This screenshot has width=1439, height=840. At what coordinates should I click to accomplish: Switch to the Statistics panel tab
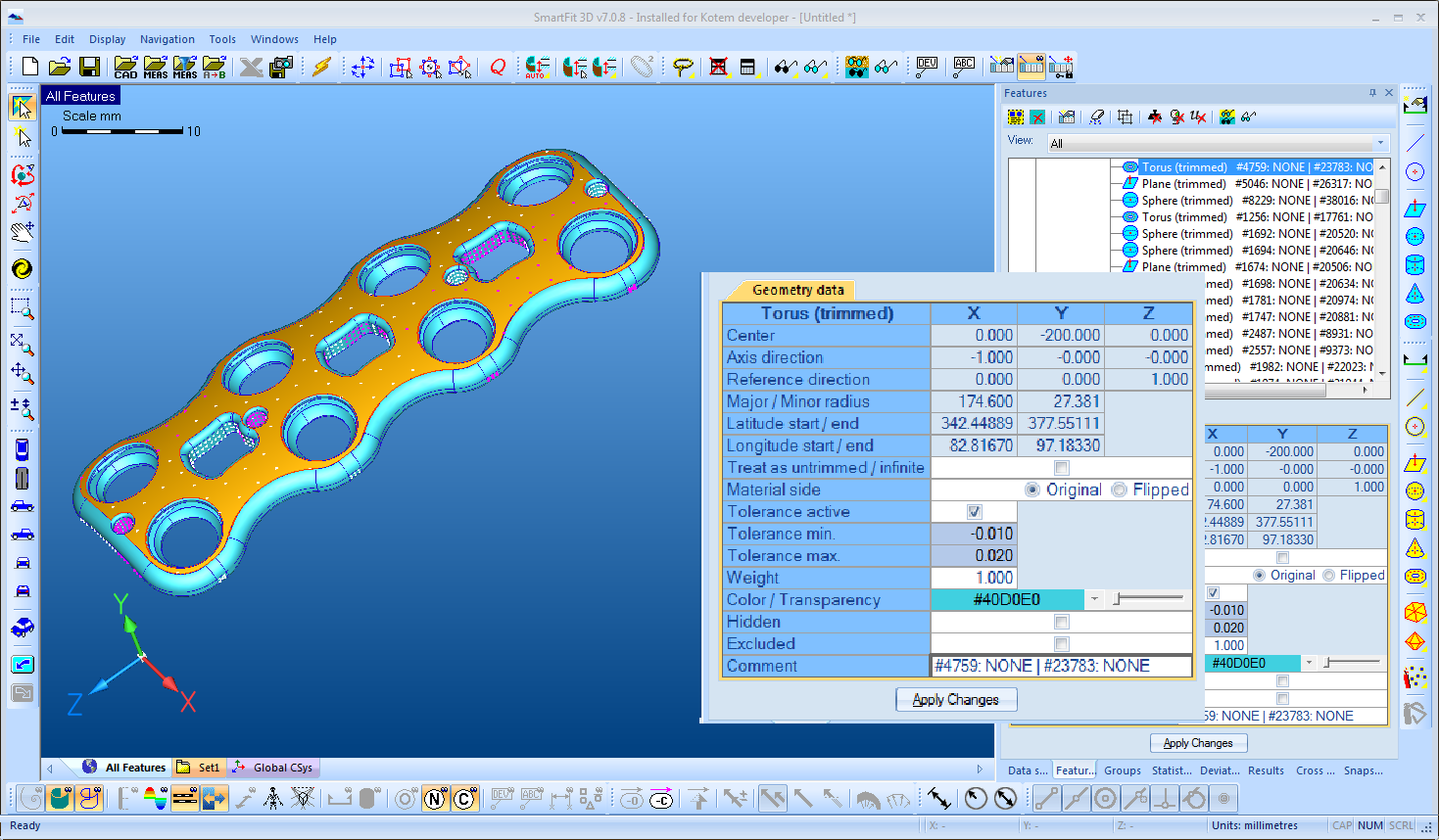[x=1172, y=770]
